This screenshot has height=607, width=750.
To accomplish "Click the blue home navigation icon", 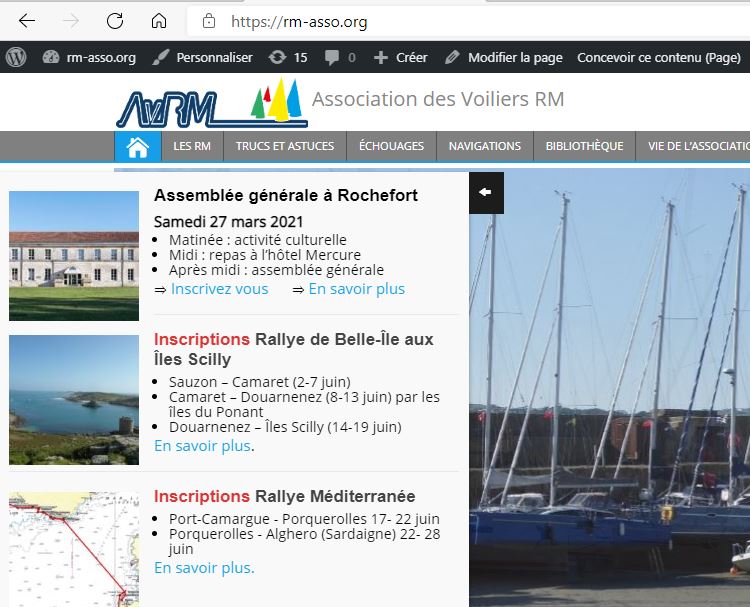I will pyautogui.click(x=137, y=146).
